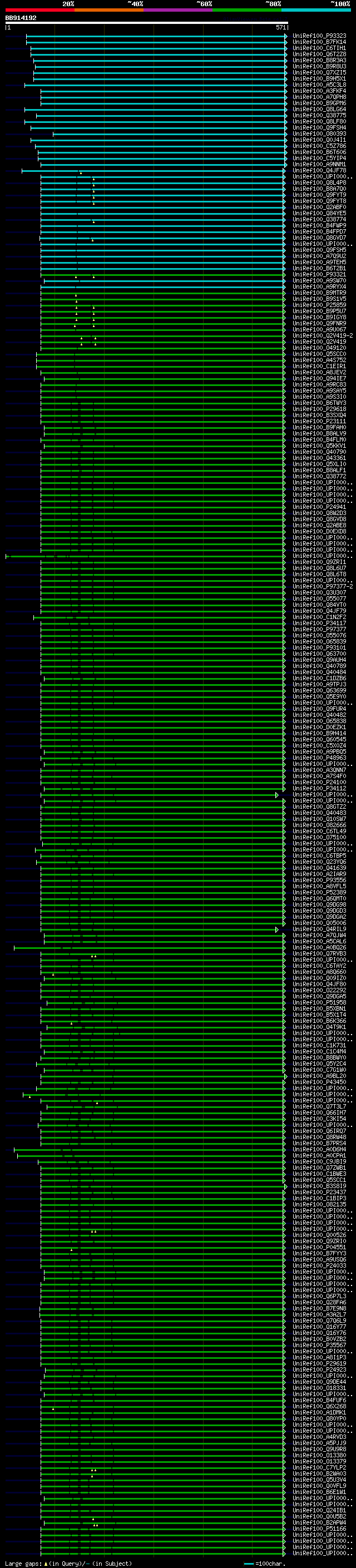Select hit label UniRef100_B6T606
The height and width of the screenshot is (1568, 356).
(x=319, y=152)
